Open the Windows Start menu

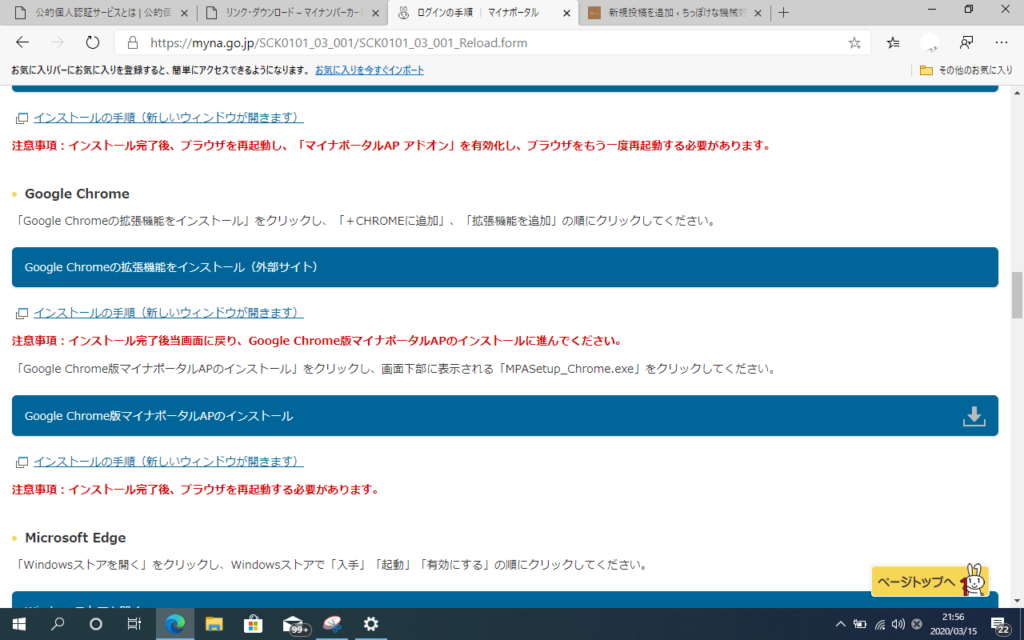pos(19,624)
